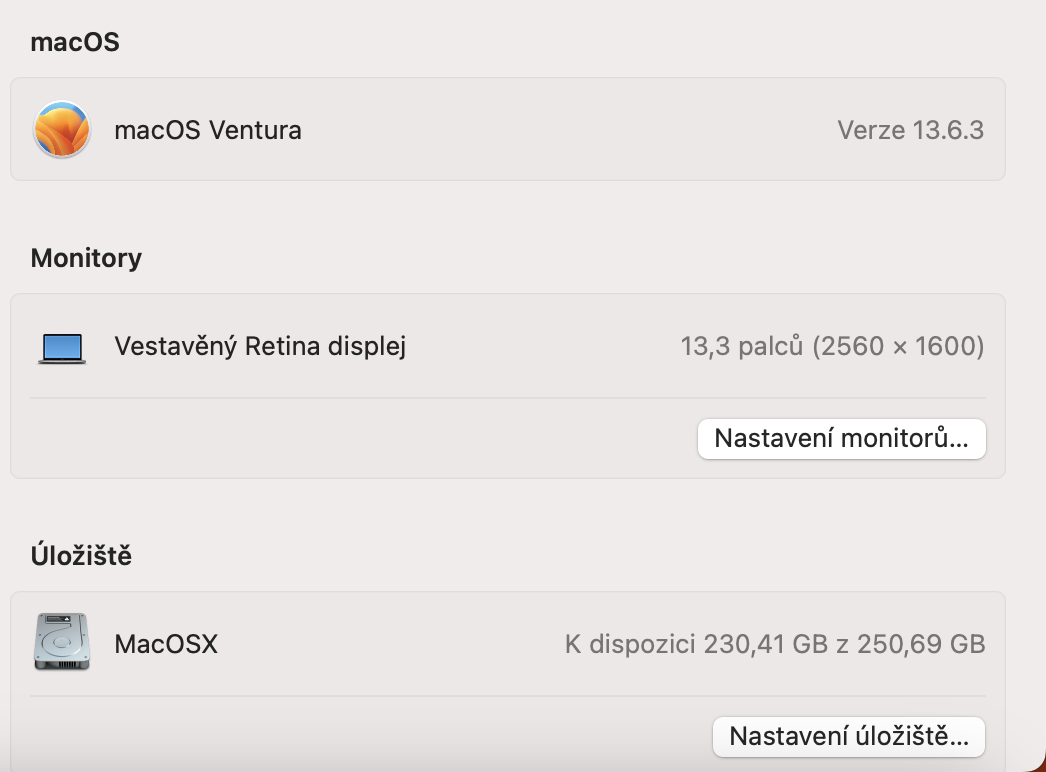Open Nastavení monitorů display settings
Viewport: 1046px width, 772px height.
coord(841,439)
